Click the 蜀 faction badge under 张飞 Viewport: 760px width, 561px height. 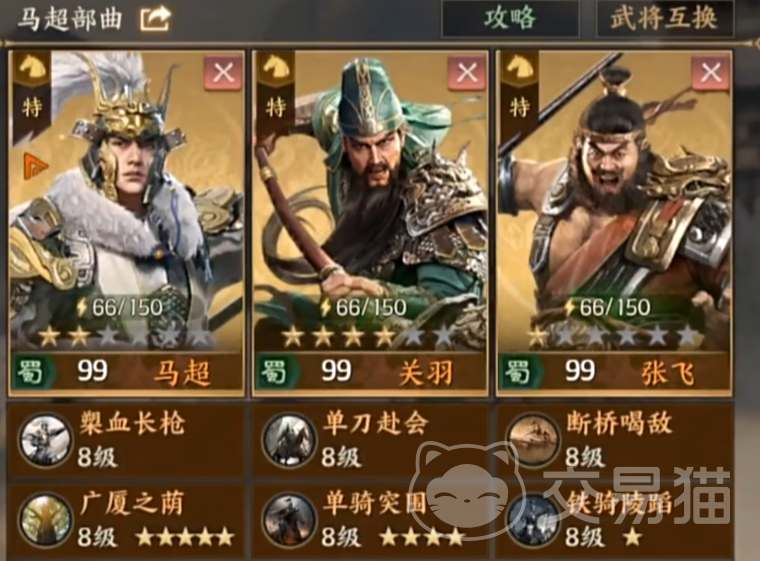[517, 372]
